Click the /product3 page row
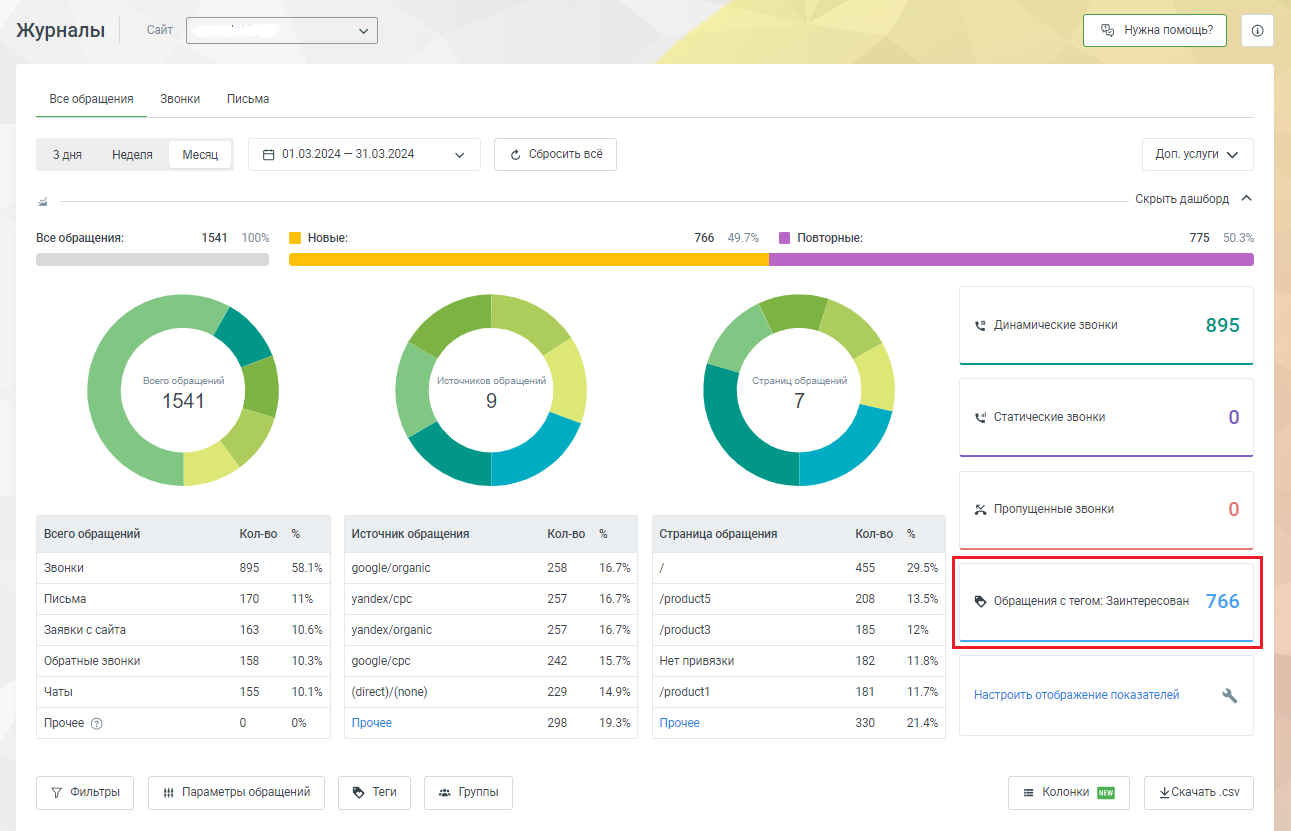The image size is (1291, 831). [x=799, y=630]
